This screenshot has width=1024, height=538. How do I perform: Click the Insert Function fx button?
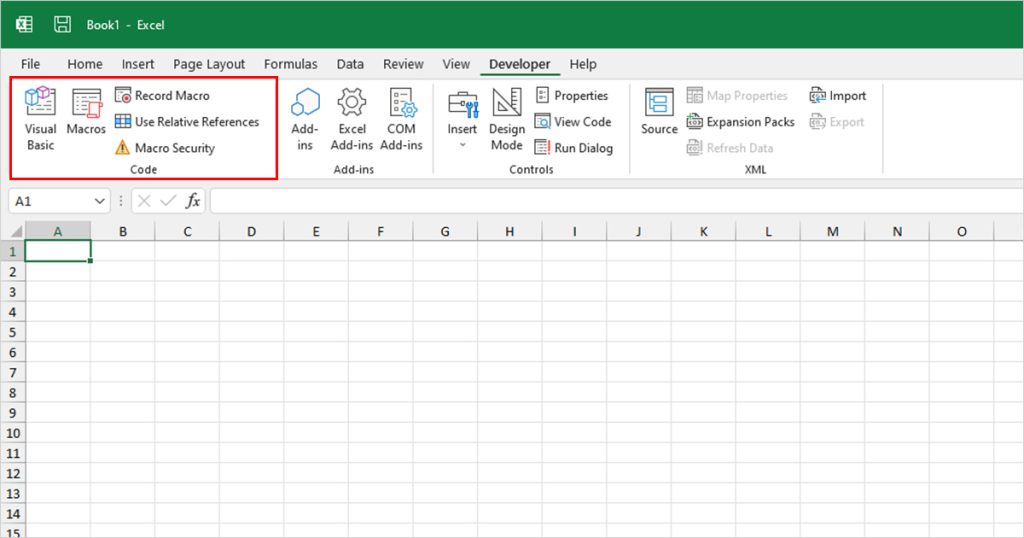[193, 201]
